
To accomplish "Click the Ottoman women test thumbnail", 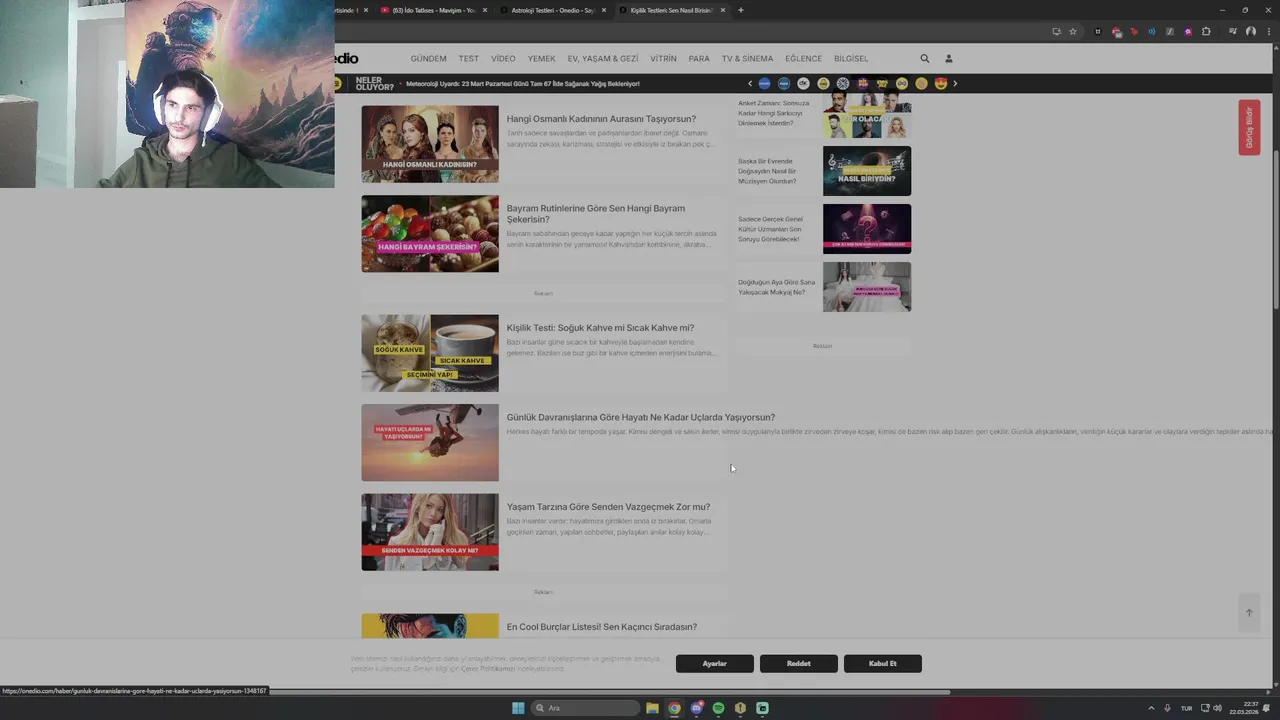I will 430,144.
